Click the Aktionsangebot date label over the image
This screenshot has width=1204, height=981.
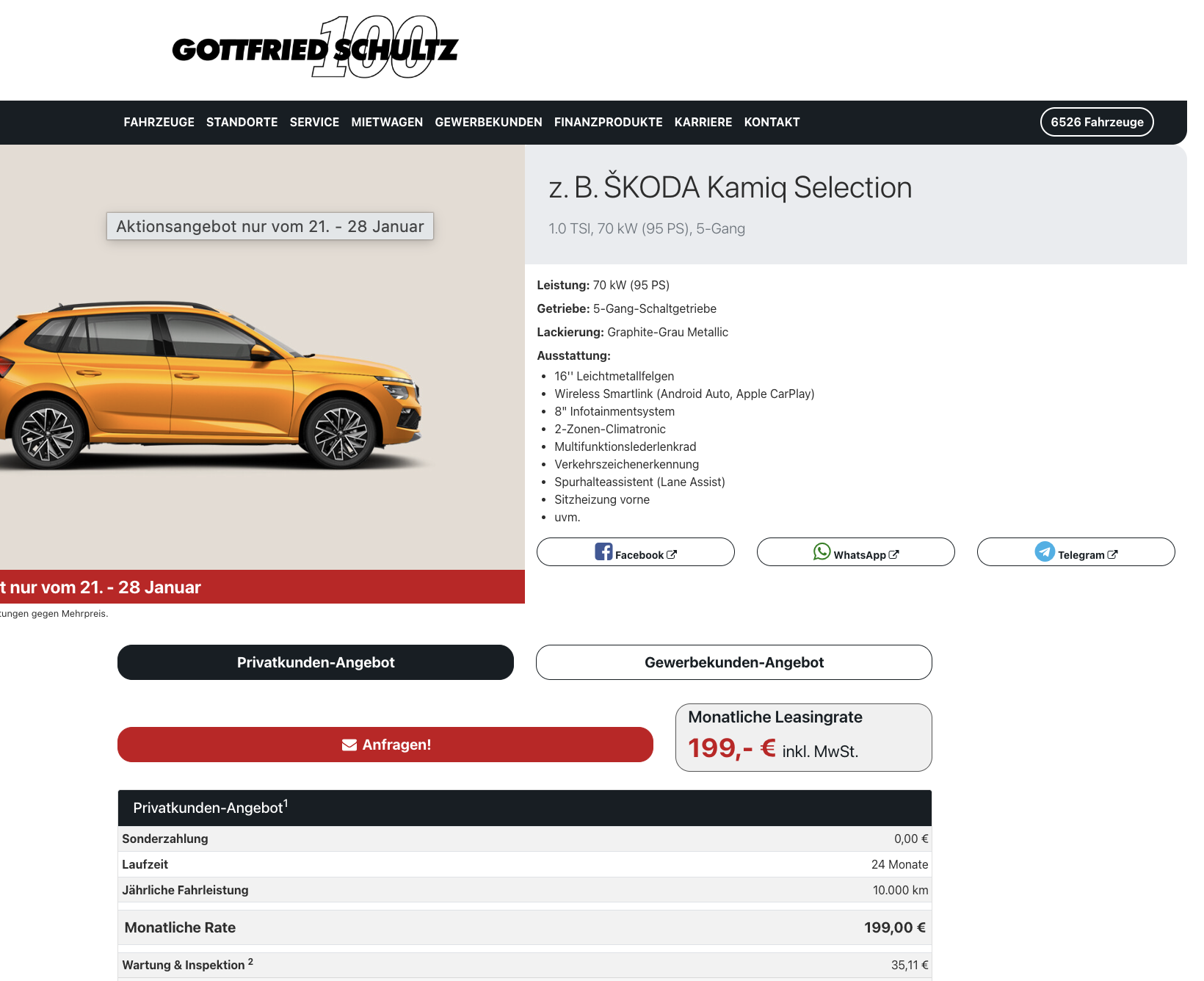270,226
